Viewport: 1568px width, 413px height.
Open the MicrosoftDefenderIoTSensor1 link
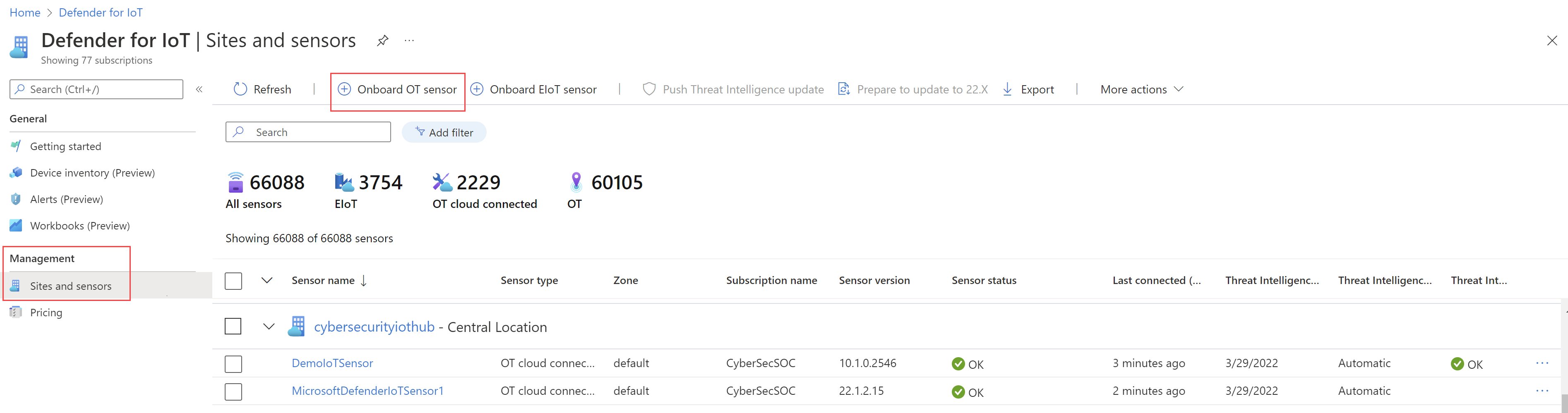[367, 391]
